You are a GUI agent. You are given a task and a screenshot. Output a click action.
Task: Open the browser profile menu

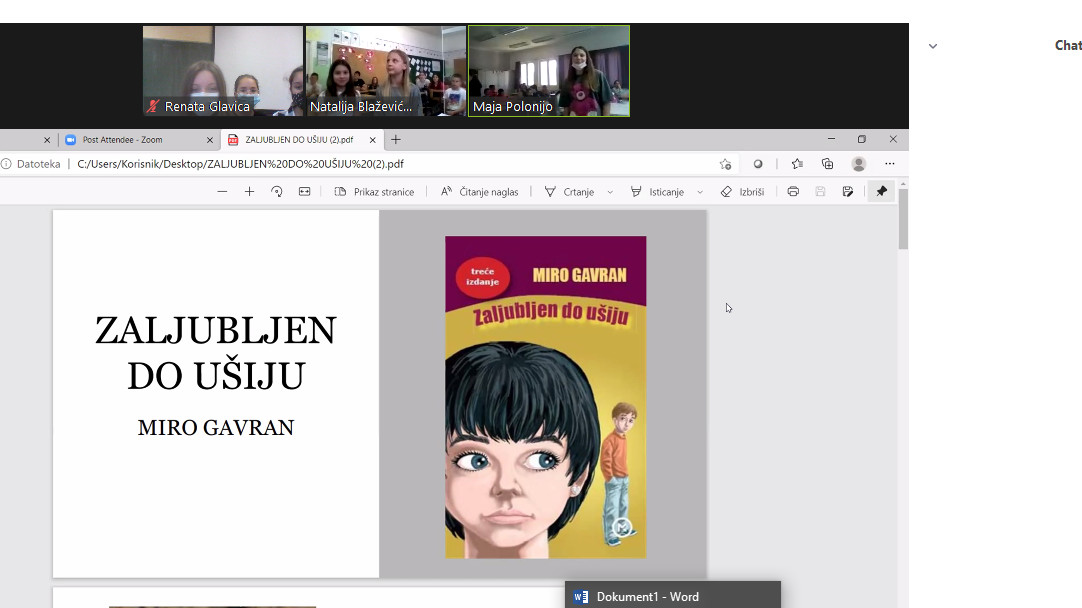[x=858, y=164]
